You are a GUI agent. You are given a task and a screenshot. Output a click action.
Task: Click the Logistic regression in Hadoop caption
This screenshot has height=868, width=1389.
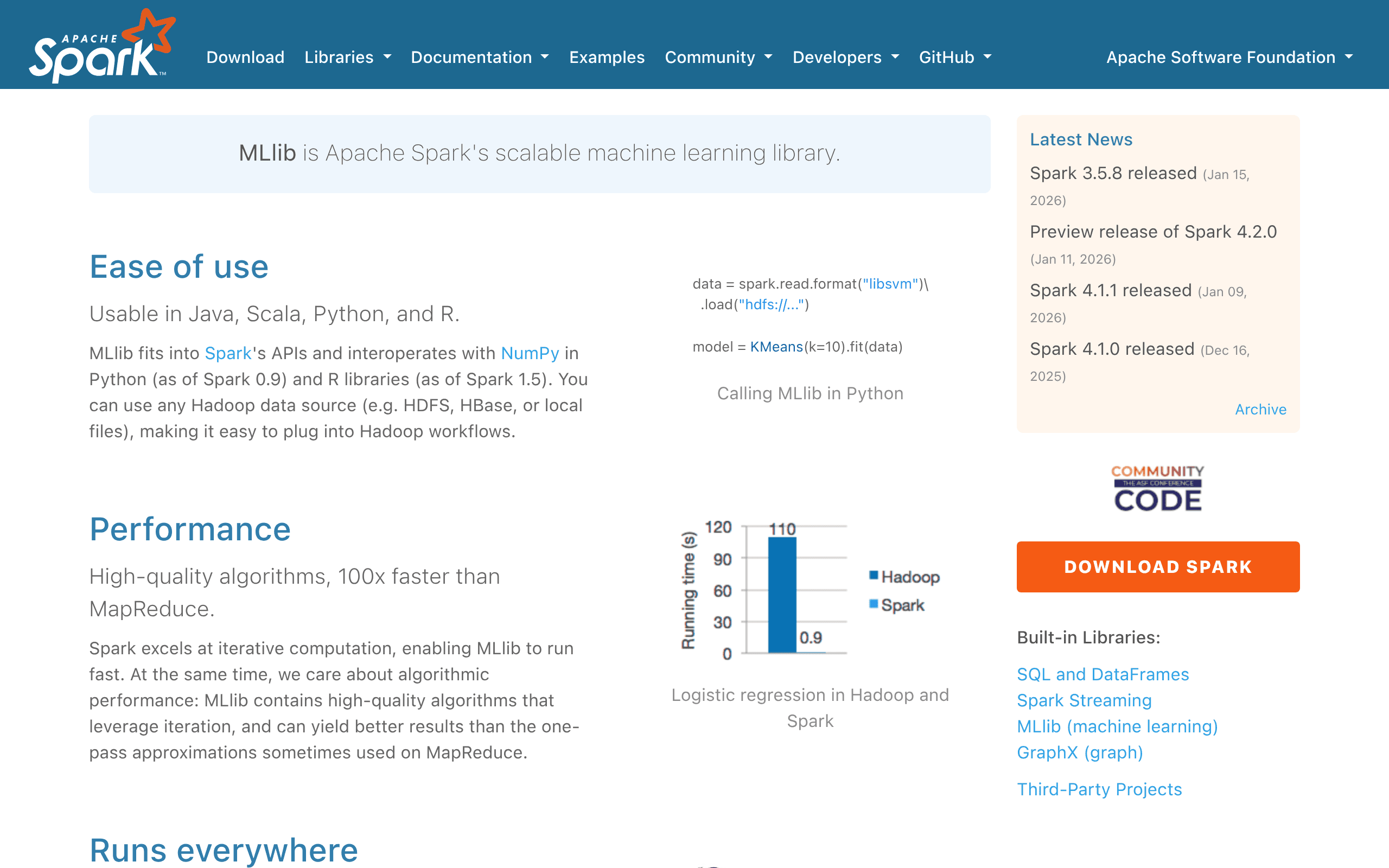[810, 708]
